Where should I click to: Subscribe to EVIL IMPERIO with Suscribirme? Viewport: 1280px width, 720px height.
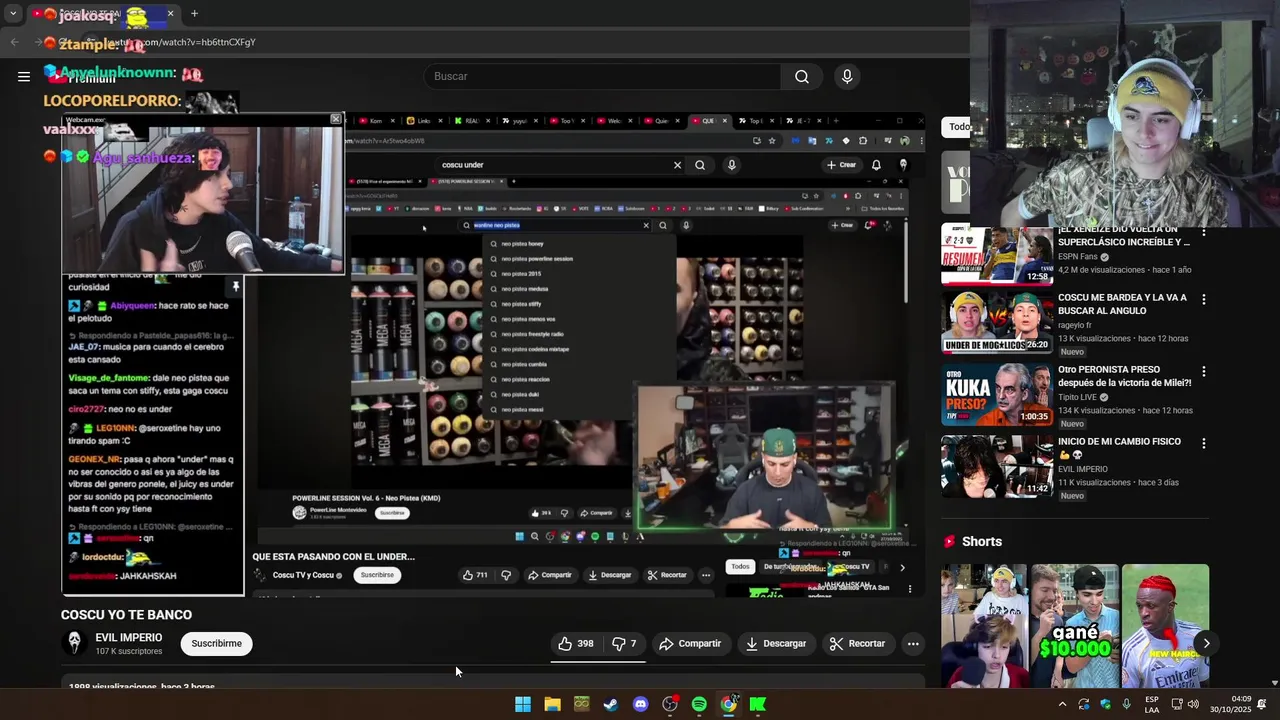(x=217, y=644)
